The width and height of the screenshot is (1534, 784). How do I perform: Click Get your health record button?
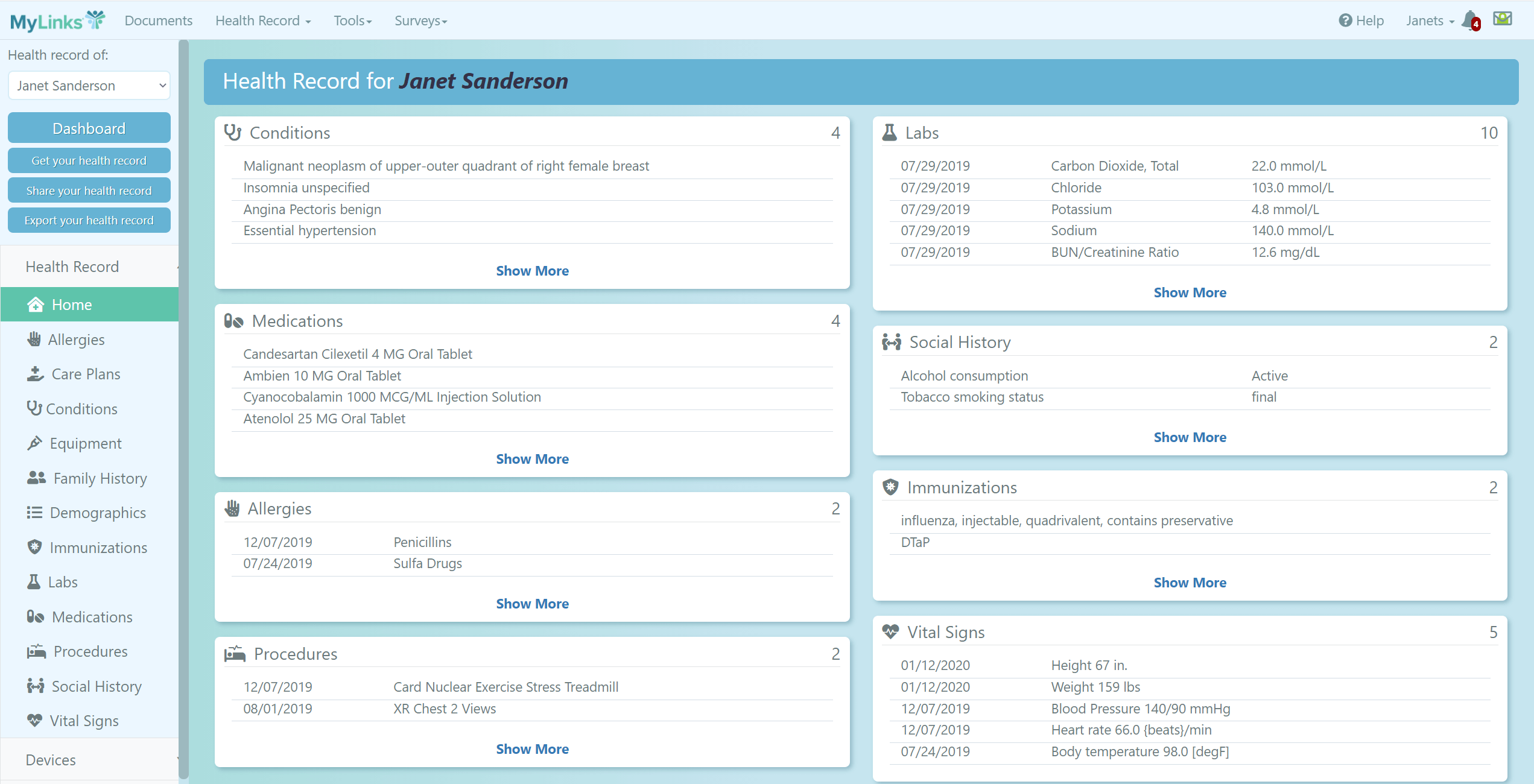coord(89,160)
